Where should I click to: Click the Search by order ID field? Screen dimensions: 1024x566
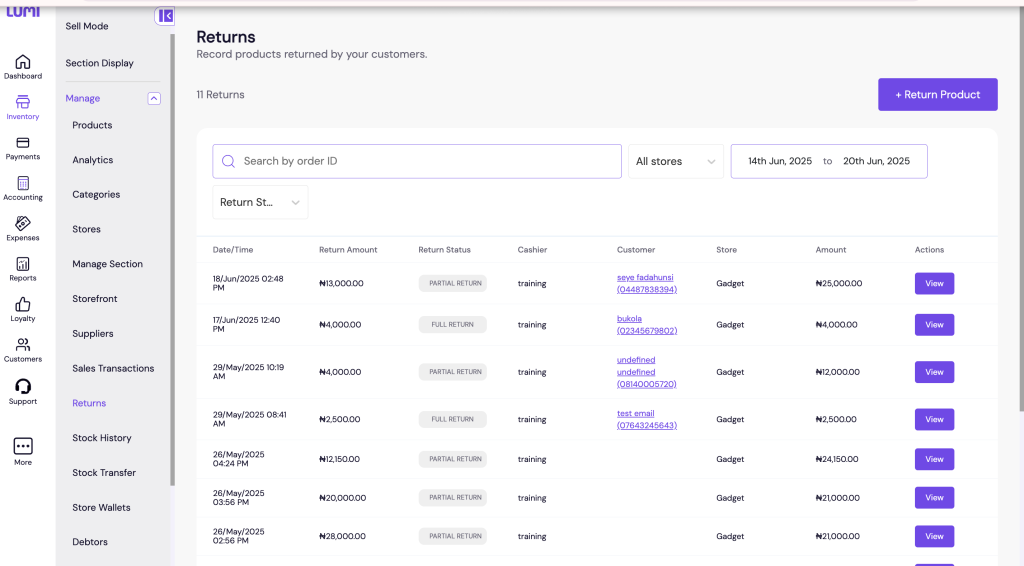tap(417, 161)
